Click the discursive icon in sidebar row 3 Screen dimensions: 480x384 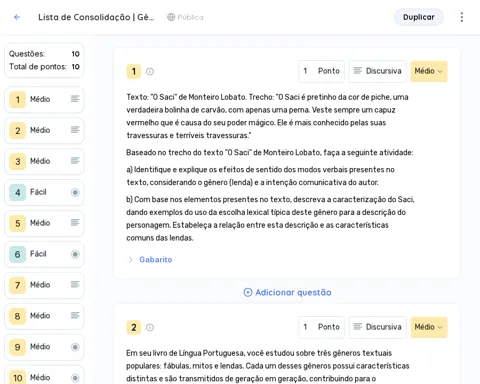point(75,161)
